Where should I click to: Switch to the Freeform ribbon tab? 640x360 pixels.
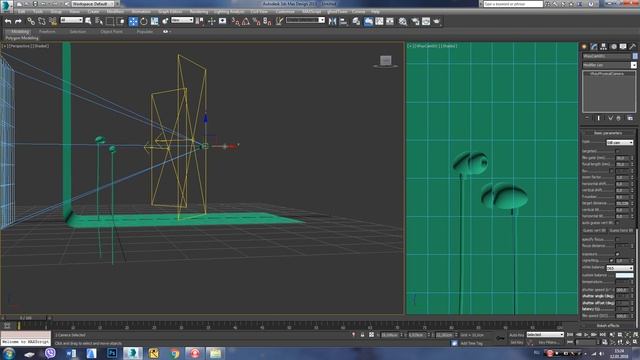[47, 31]
